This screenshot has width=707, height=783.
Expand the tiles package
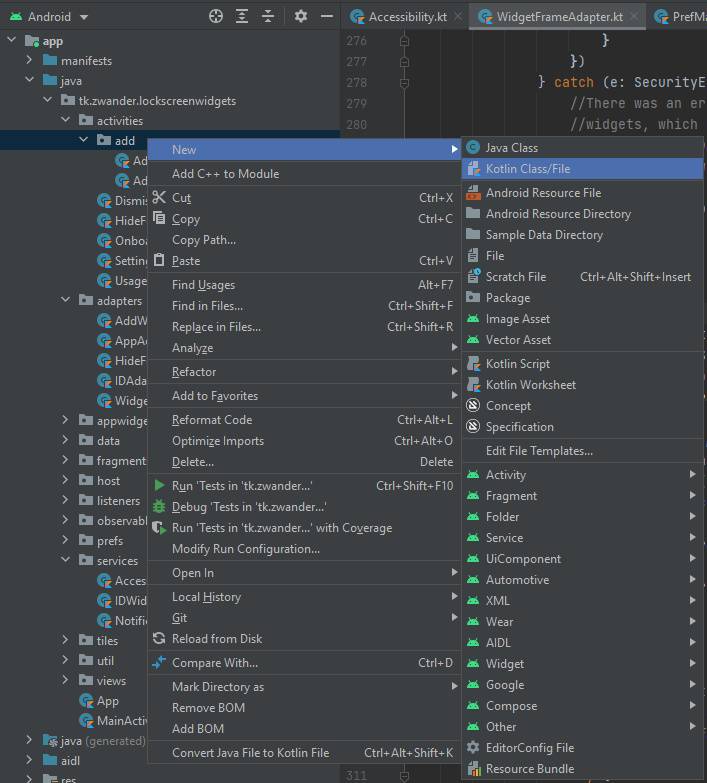(65, 639)
